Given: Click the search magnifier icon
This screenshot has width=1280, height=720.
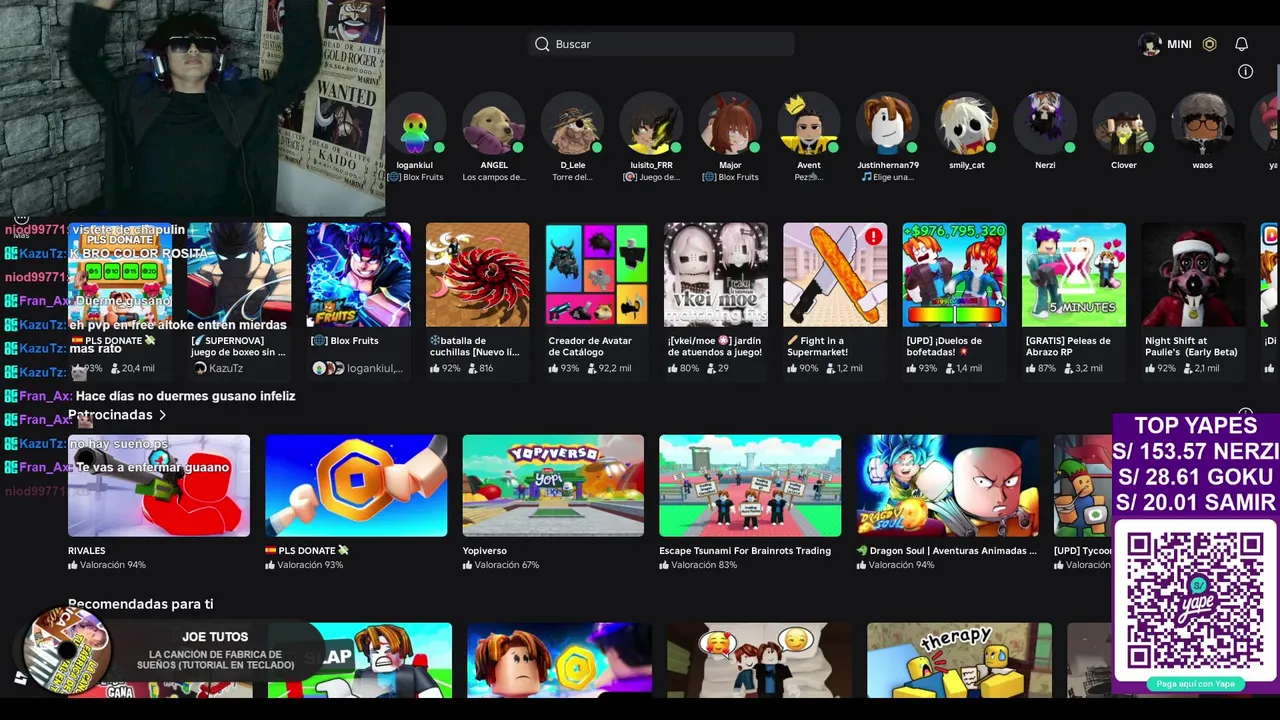Looking at the screenshot, I should pyautogui.click(x=542, y=44).
